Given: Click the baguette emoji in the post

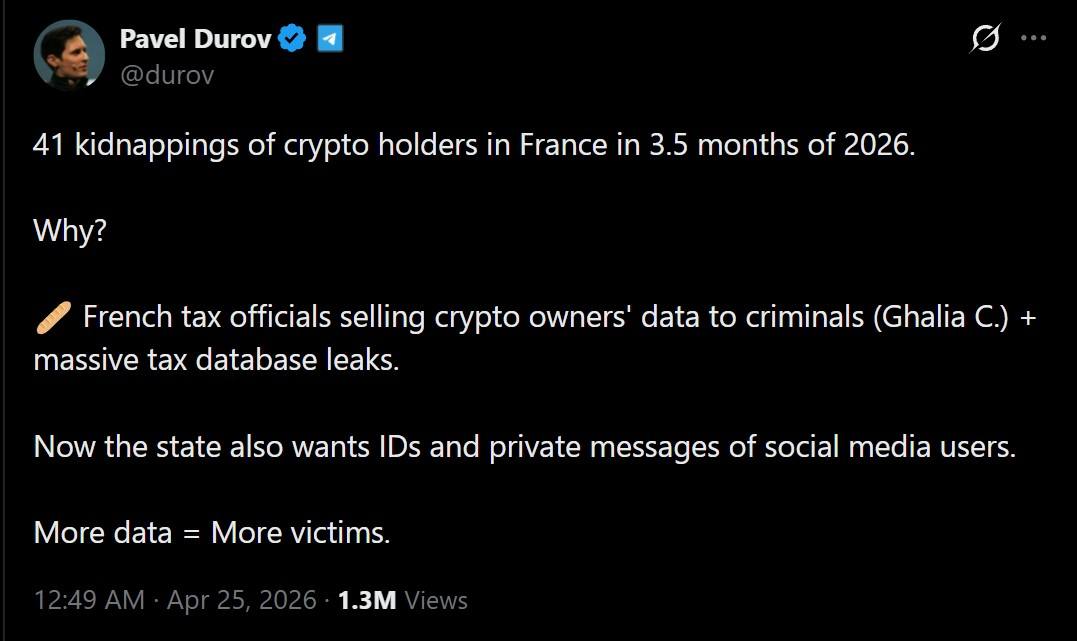Looking at the screenshot, I should tap(52, 318).
